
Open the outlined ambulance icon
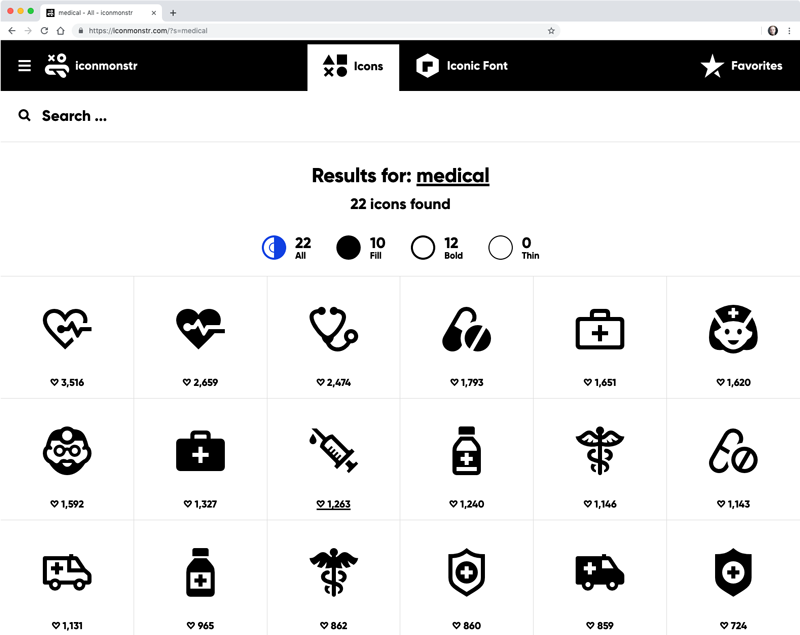point(67,572)
